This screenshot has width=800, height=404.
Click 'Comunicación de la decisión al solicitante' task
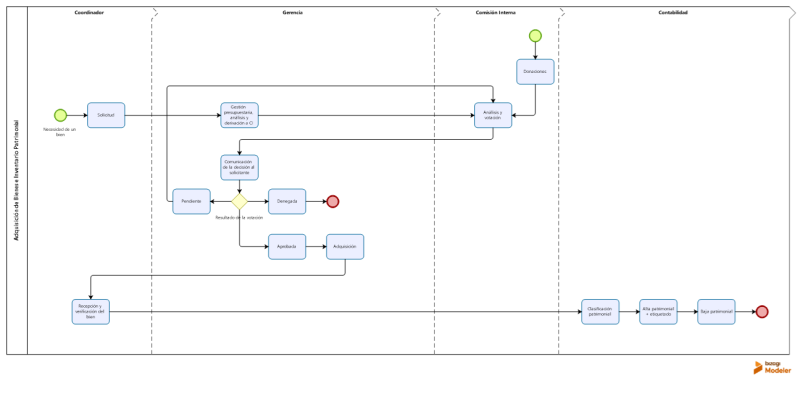coord(239,168)
